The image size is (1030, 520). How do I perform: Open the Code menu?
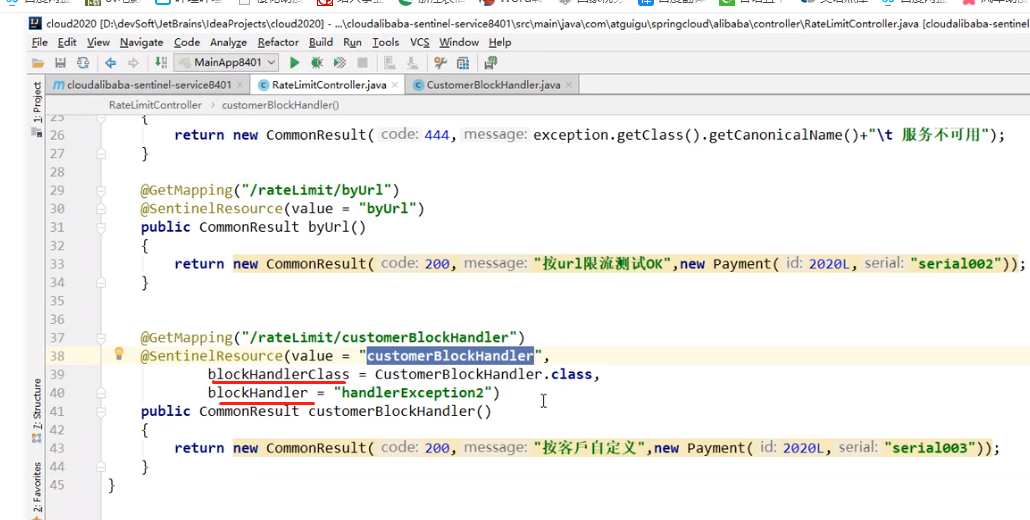187,42
